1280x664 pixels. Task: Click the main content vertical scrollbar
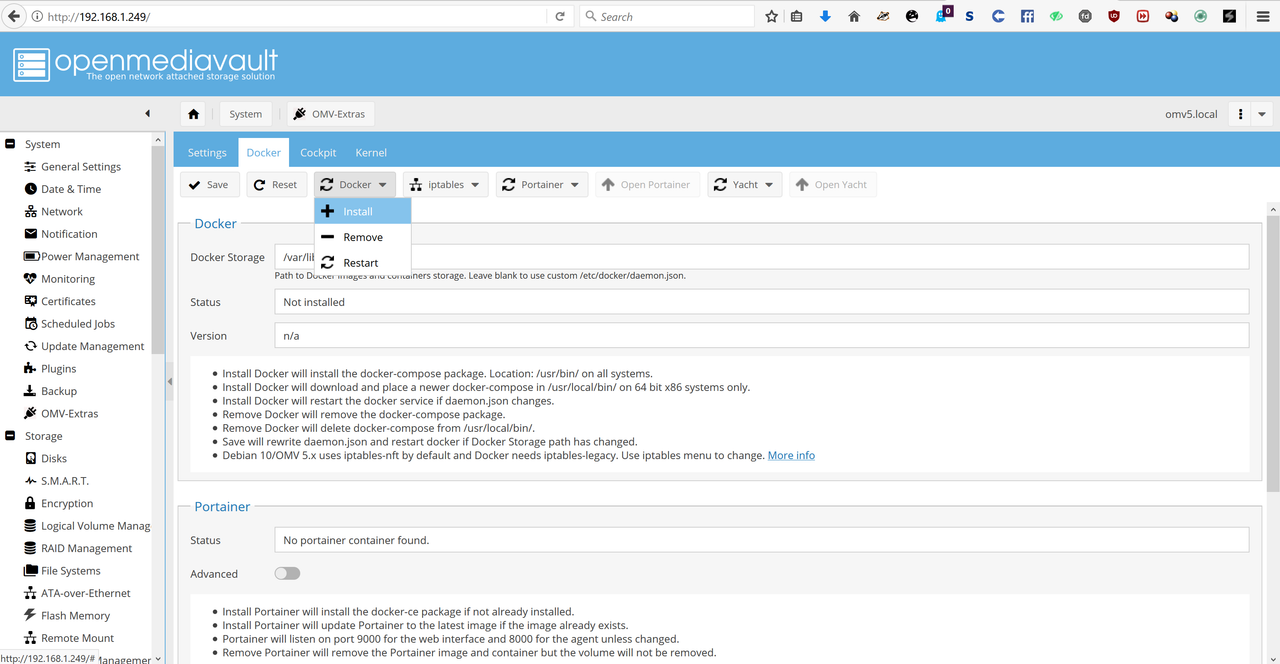point(1273,355)
